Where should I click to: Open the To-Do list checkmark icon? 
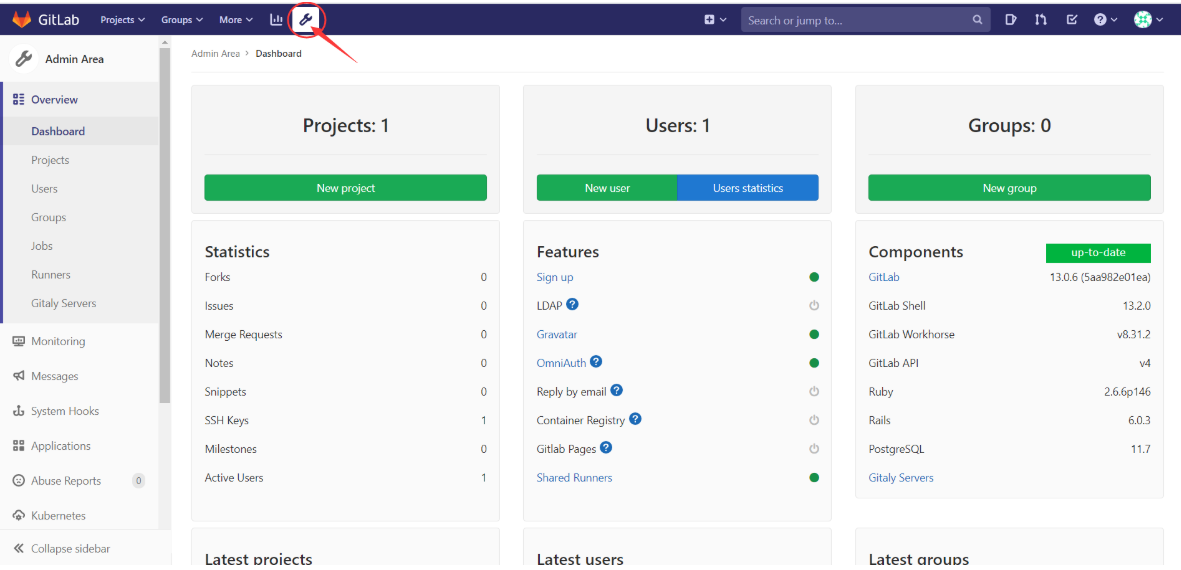(1072, 19)
